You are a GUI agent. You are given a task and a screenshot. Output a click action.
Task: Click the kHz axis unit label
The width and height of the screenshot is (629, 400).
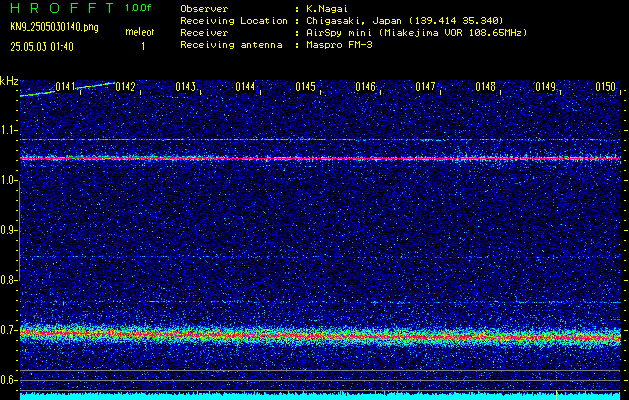pyautogui.click(x=9, y=81)
